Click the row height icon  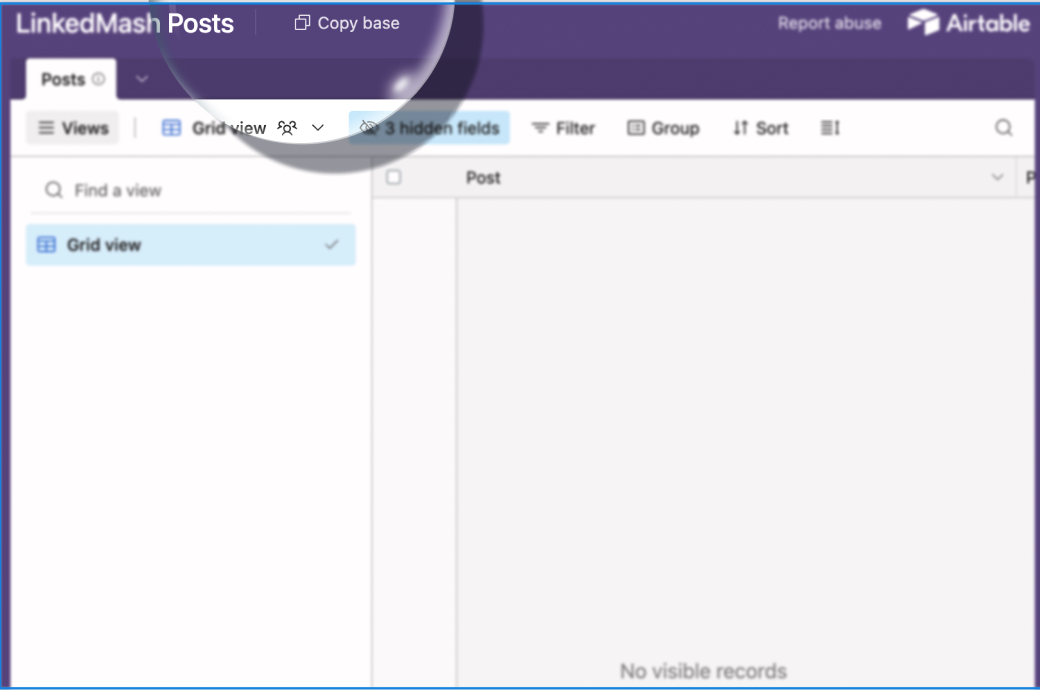830,128
